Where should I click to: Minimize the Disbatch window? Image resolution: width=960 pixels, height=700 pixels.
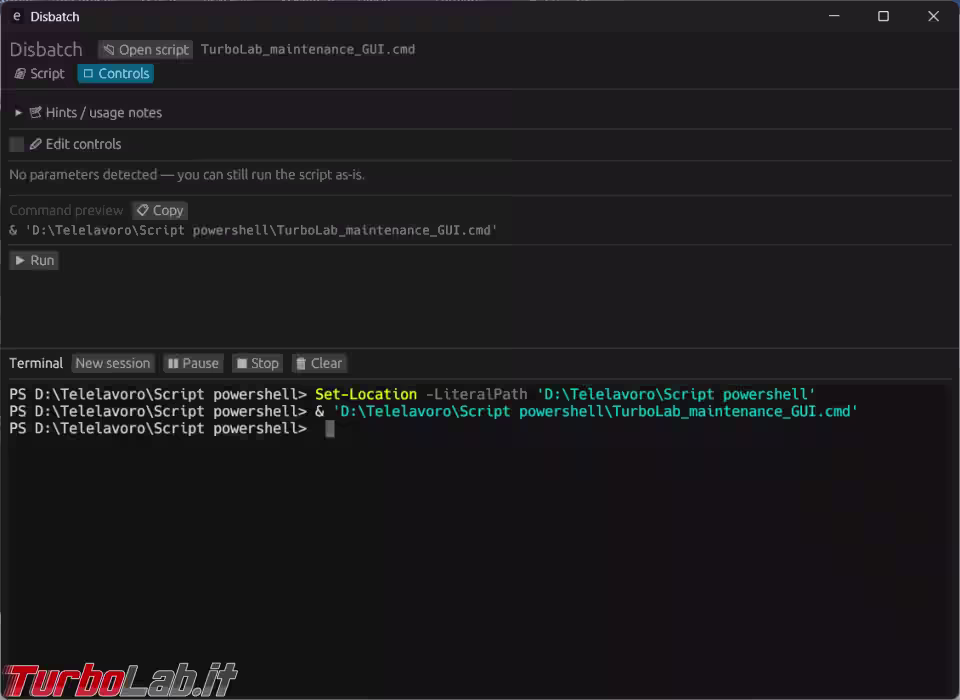coord(834,17)
